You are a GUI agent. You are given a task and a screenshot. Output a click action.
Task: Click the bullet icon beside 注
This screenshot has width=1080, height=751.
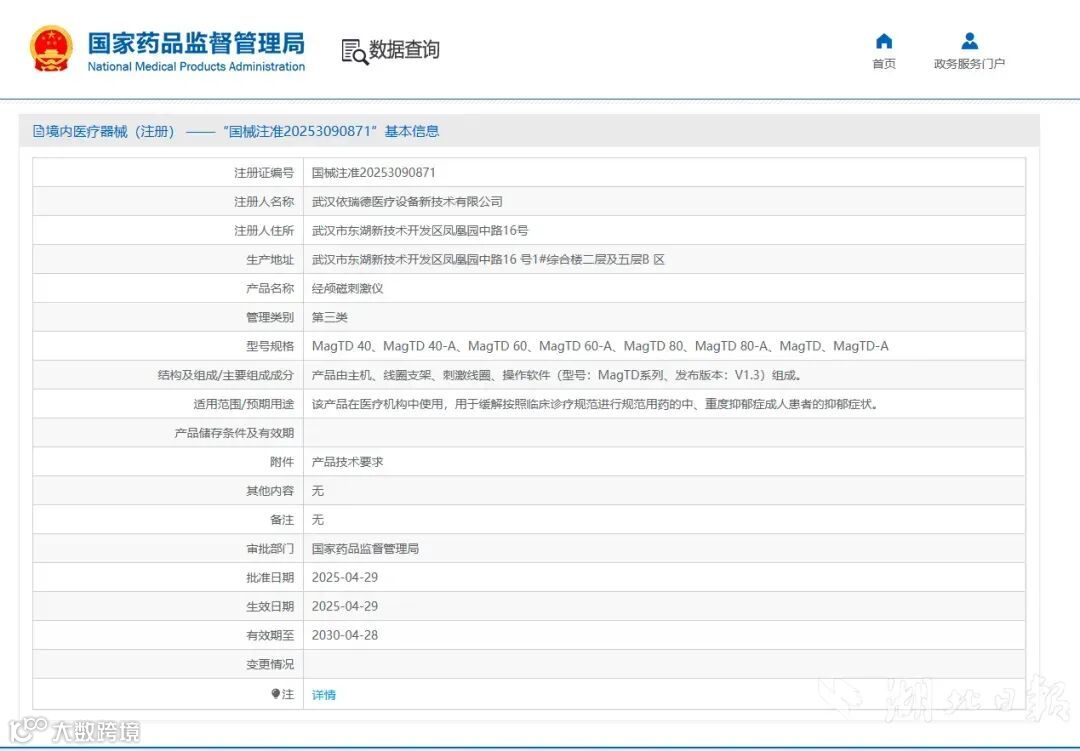276,694
